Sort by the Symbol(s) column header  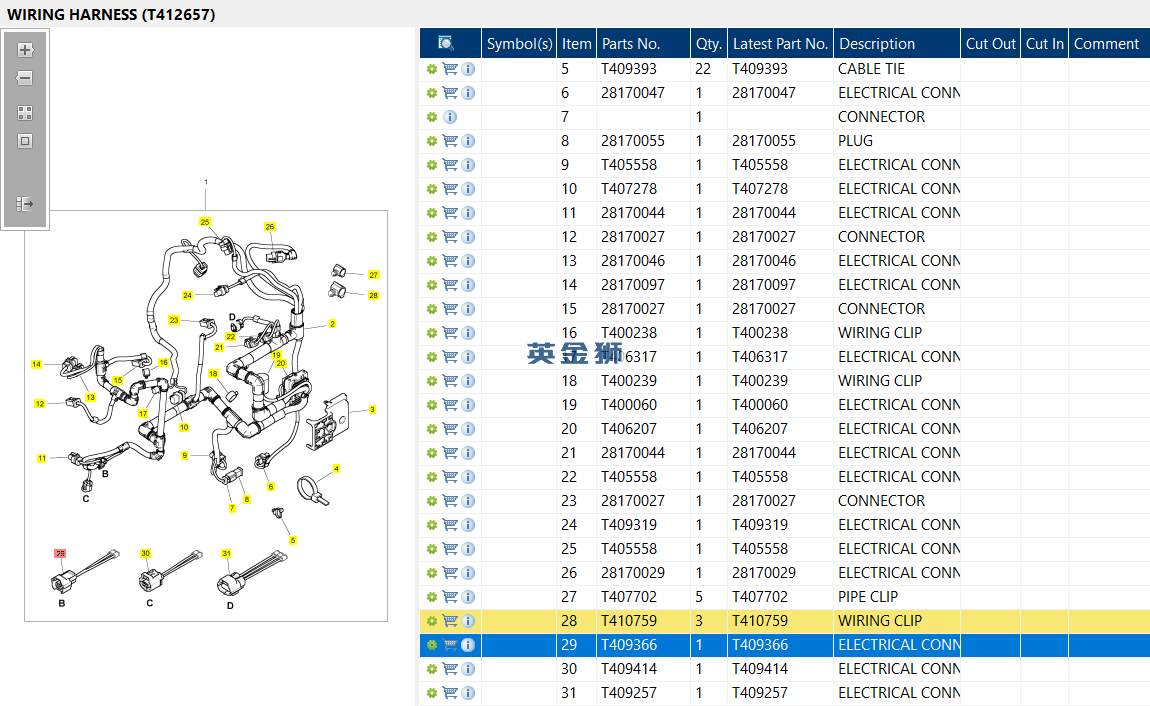point(519,43)
